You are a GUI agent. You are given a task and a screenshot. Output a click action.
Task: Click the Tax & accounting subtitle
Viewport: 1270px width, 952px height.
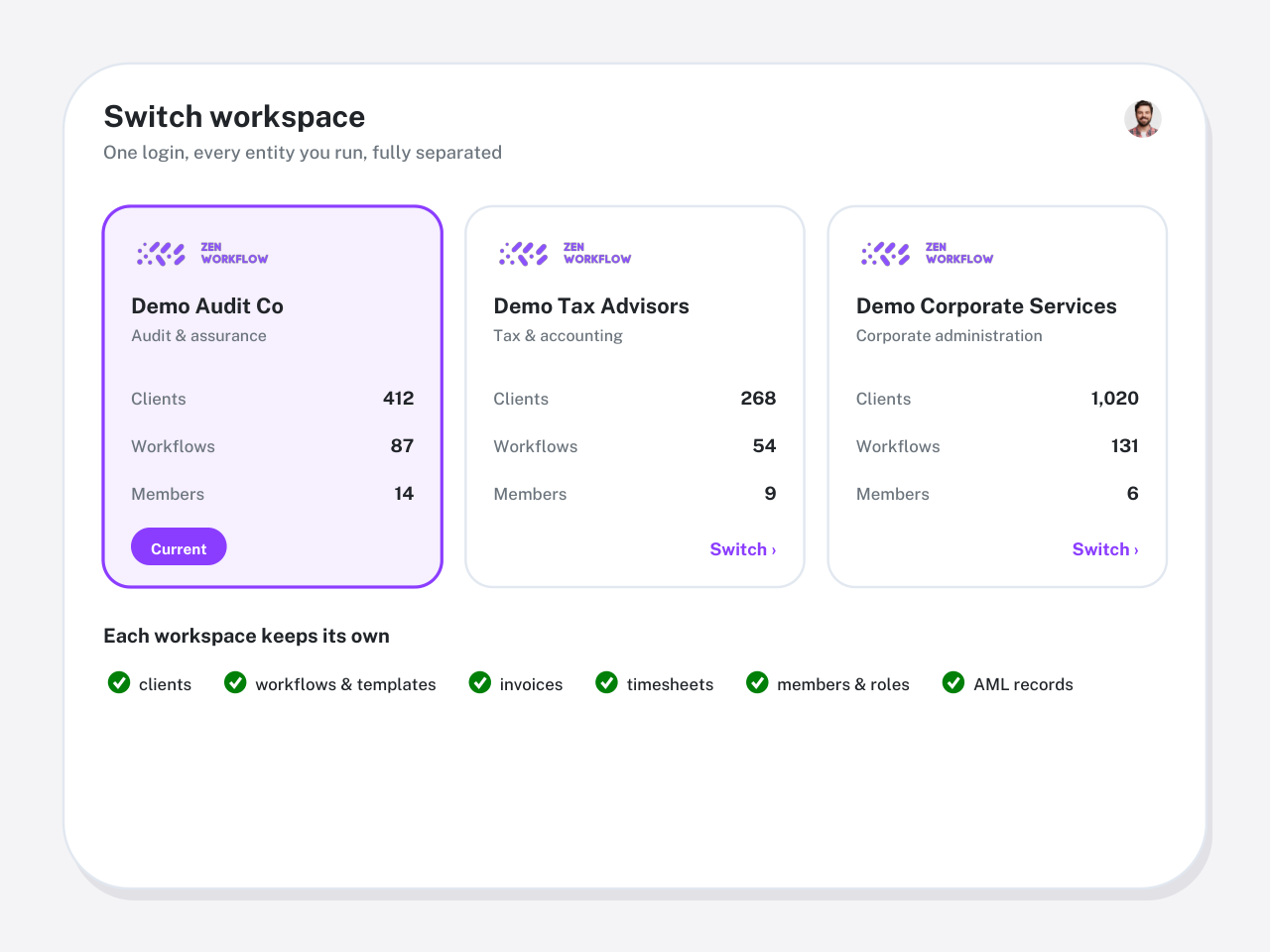pos(558,336)
